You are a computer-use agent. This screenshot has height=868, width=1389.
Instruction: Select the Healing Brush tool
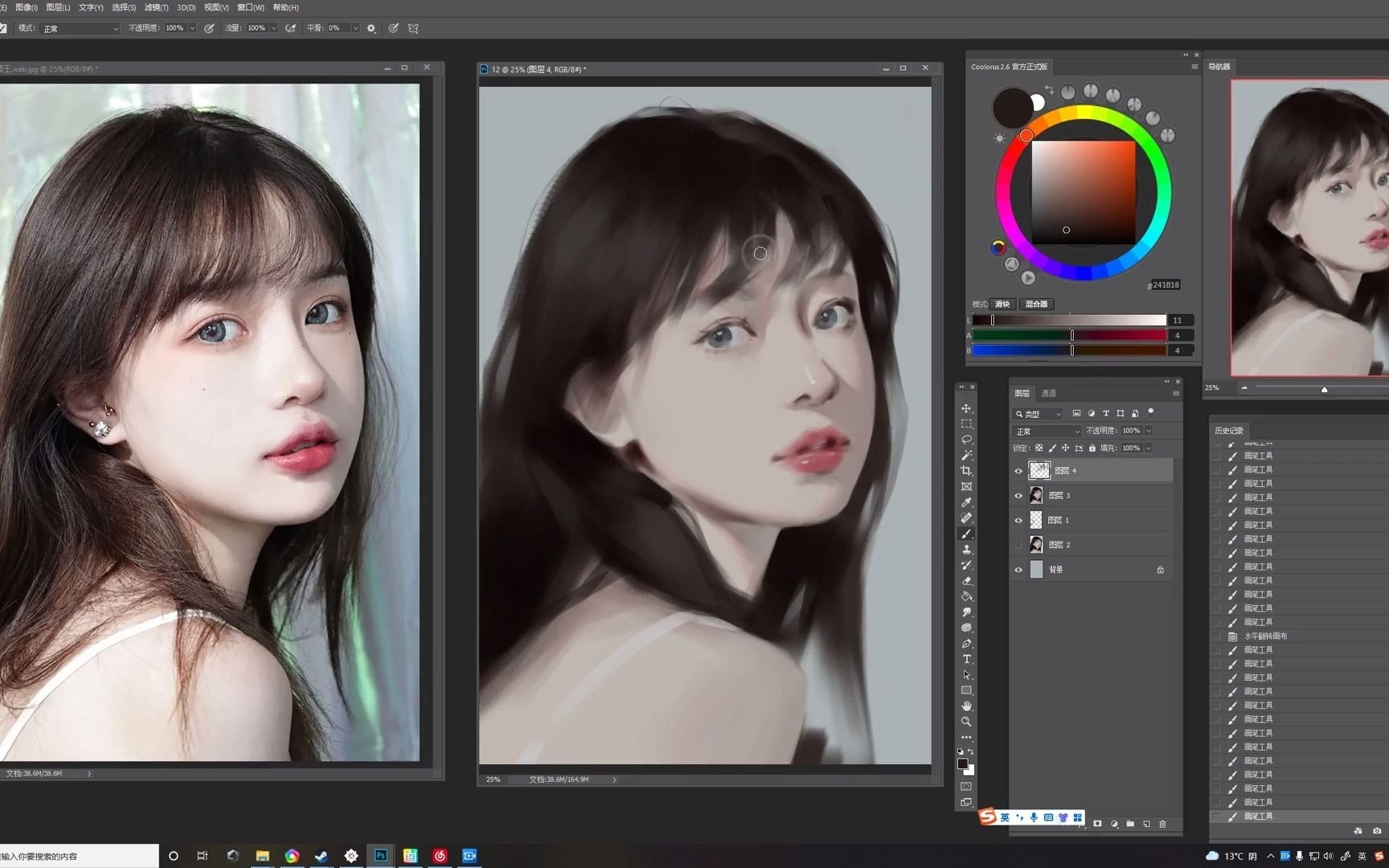tap(966, 518)
